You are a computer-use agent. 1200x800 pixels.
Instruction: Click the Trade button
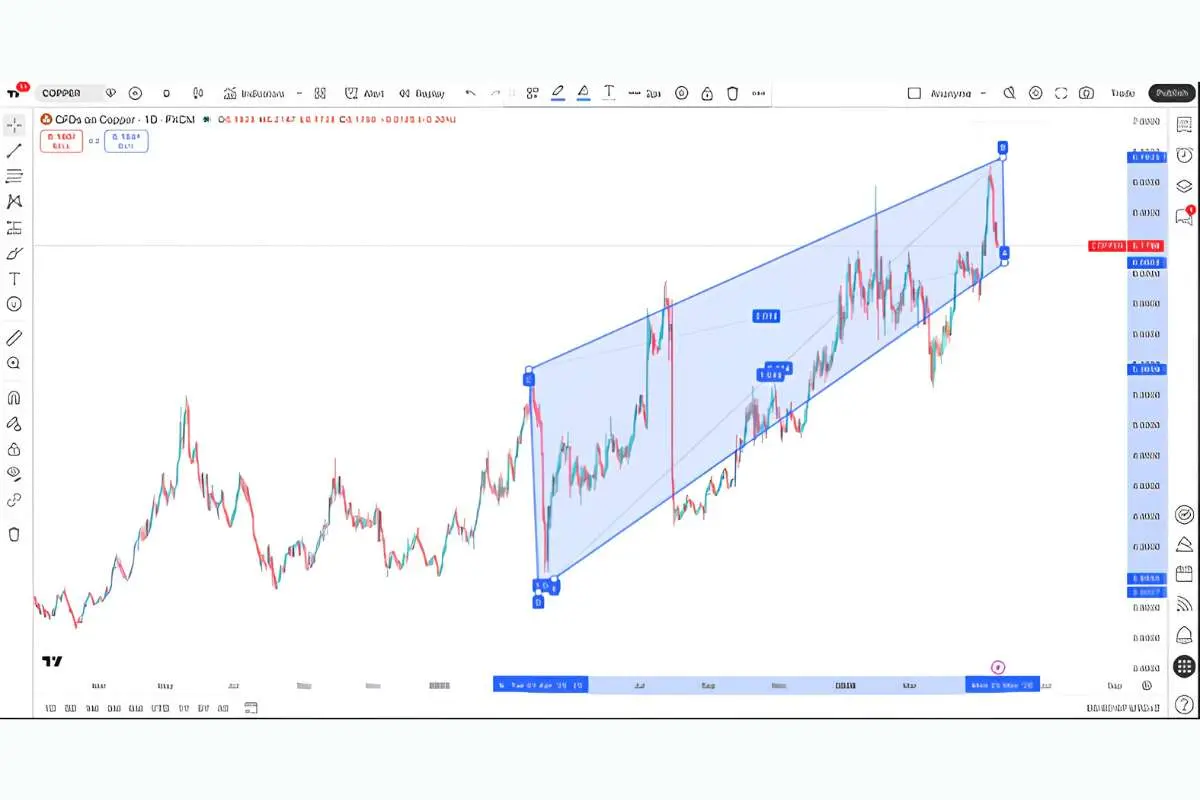[x=1122, y=93]
